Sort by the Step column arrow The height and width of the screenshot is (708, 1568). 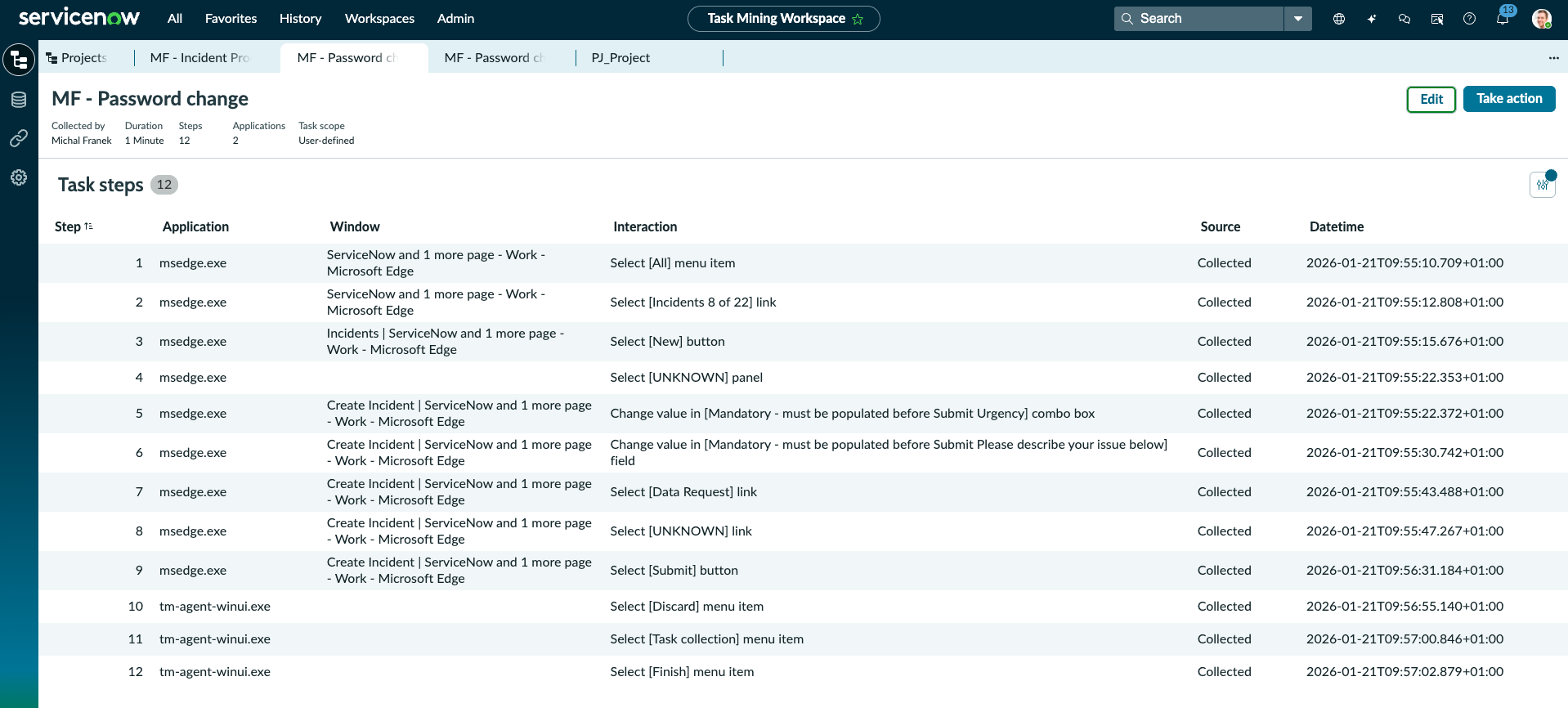(88, 226)
